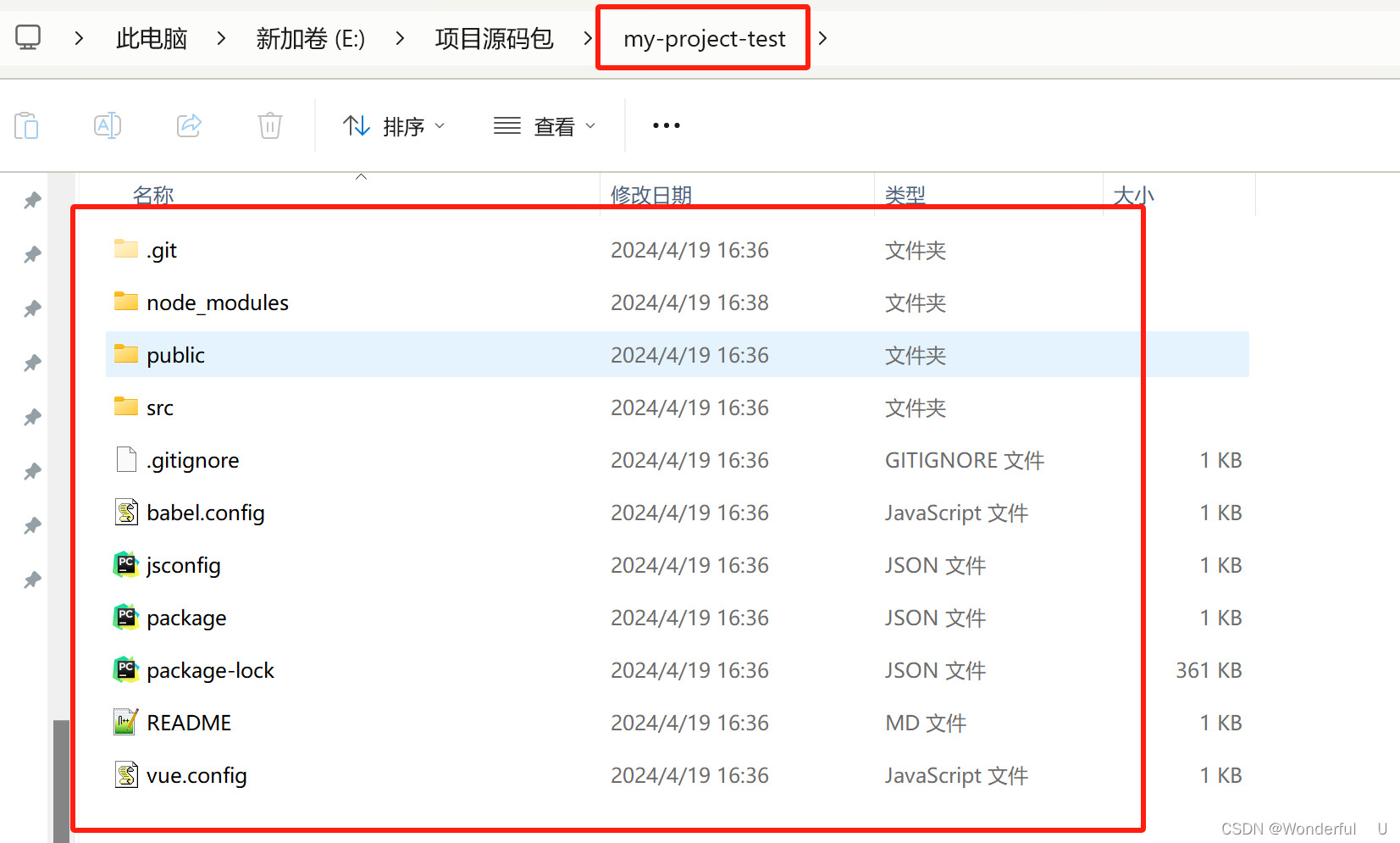Select the src folder name
This screenshot has height=843, width=1400.
click(x=160, y=408)
